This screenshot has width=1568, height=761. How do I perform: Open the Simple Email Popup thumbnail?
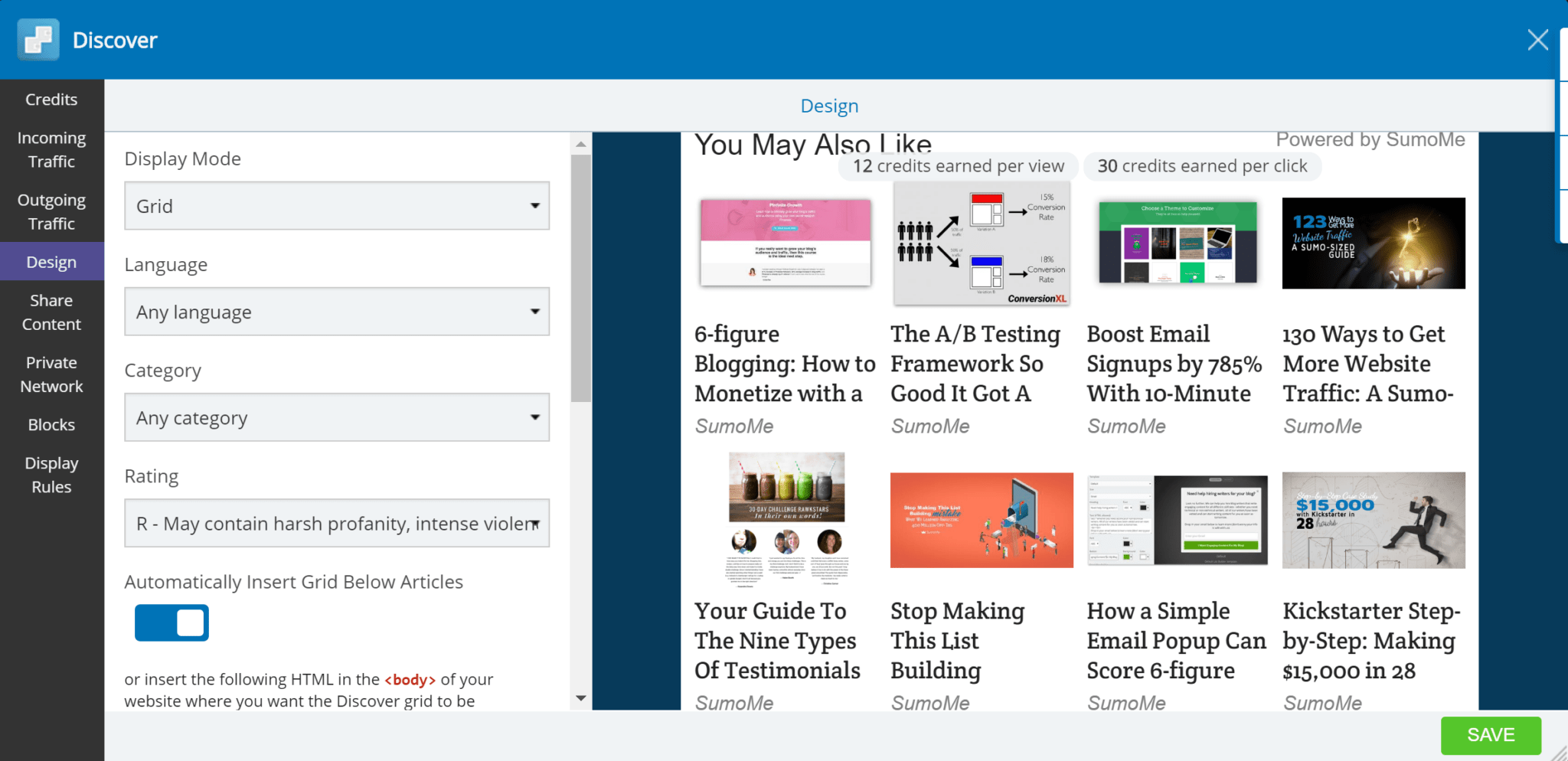click(1178, 520)
